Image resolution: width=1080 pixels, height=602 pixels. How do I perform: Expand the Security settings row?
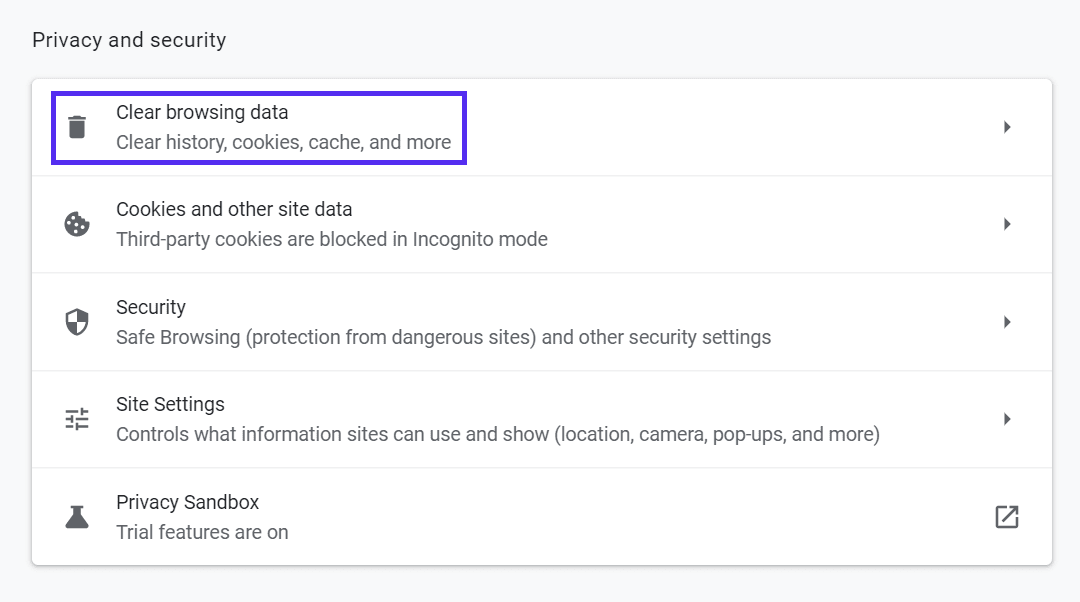(1007, 321)
